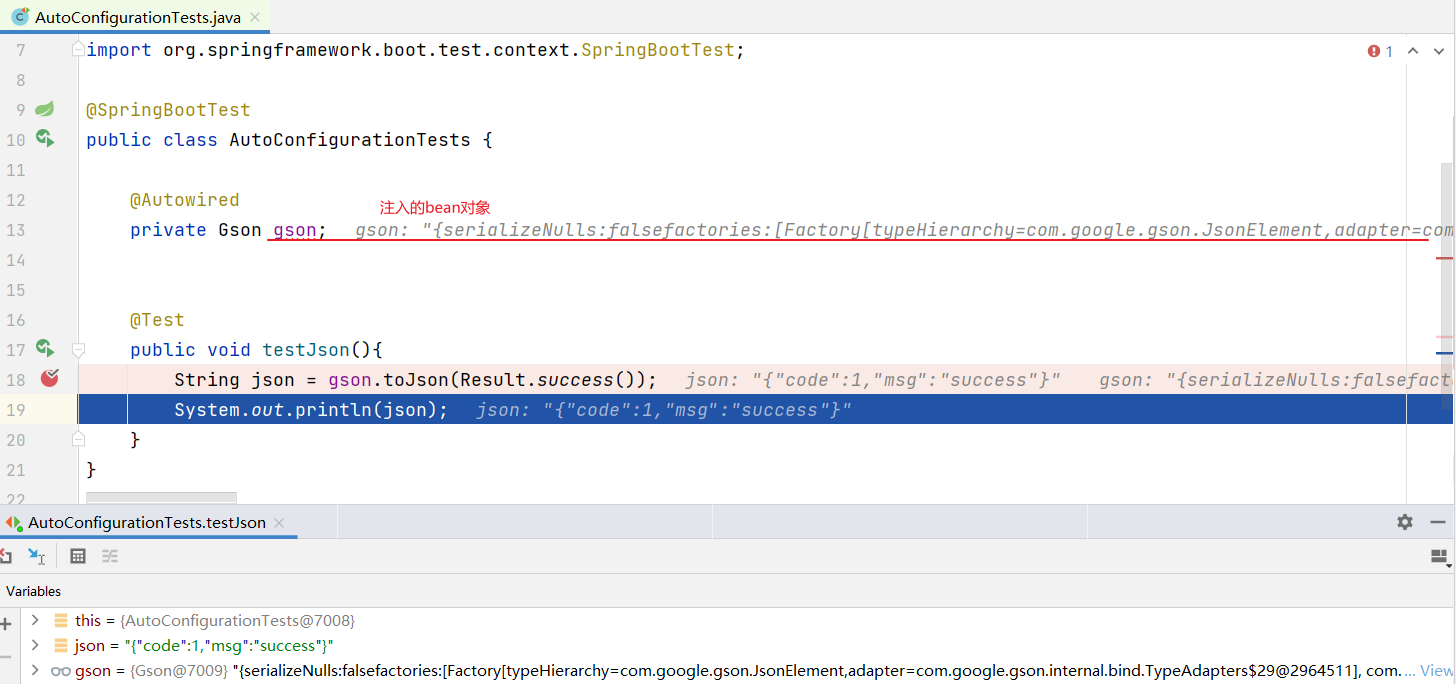Image resolution: width=1456 pixels, height=684 pixels.
Task: Add new watch with plus icon
Action: pyautogui.click(x=6, y=624)
